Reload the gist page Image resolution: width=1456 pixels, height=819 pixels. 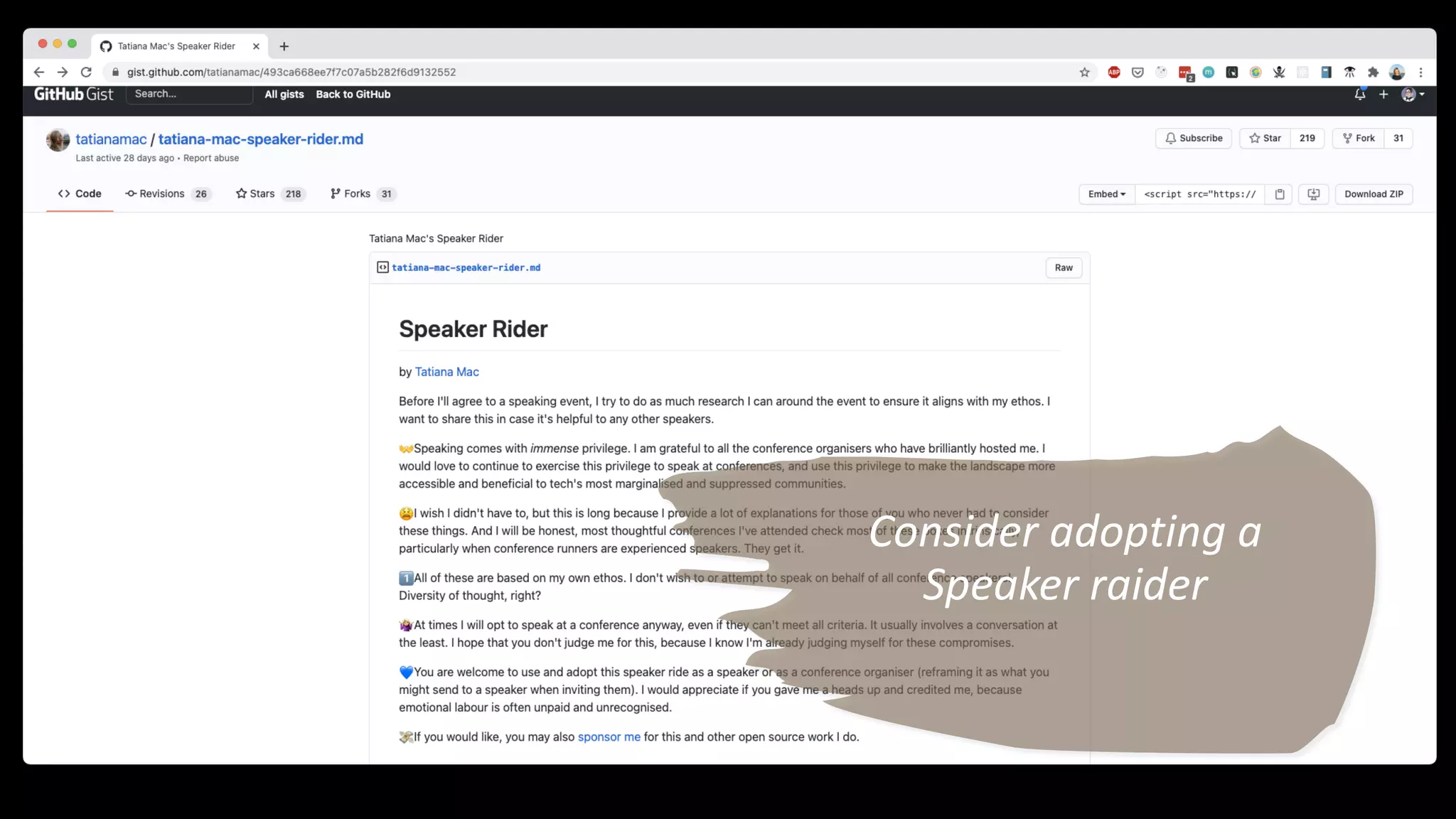pyautogui.click(x=86, y=72)
